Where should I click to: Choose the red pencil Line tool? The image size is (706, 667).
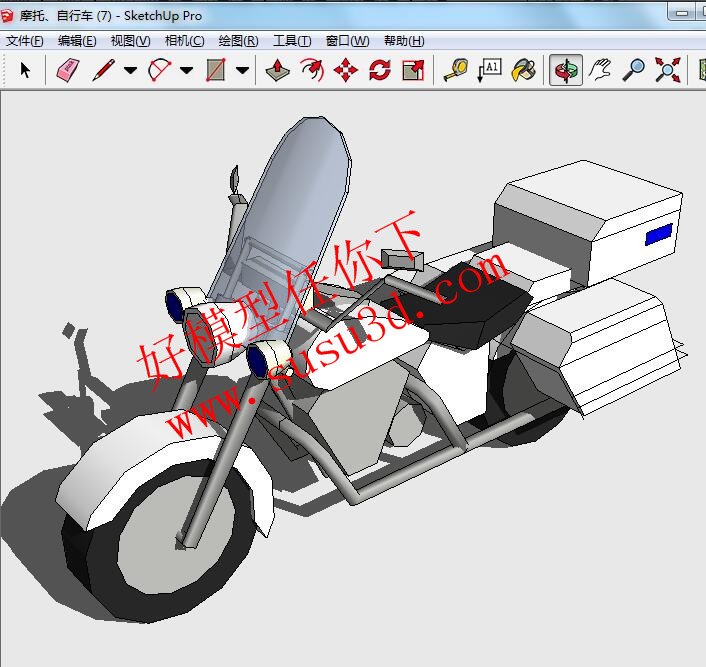pos(104,70)
